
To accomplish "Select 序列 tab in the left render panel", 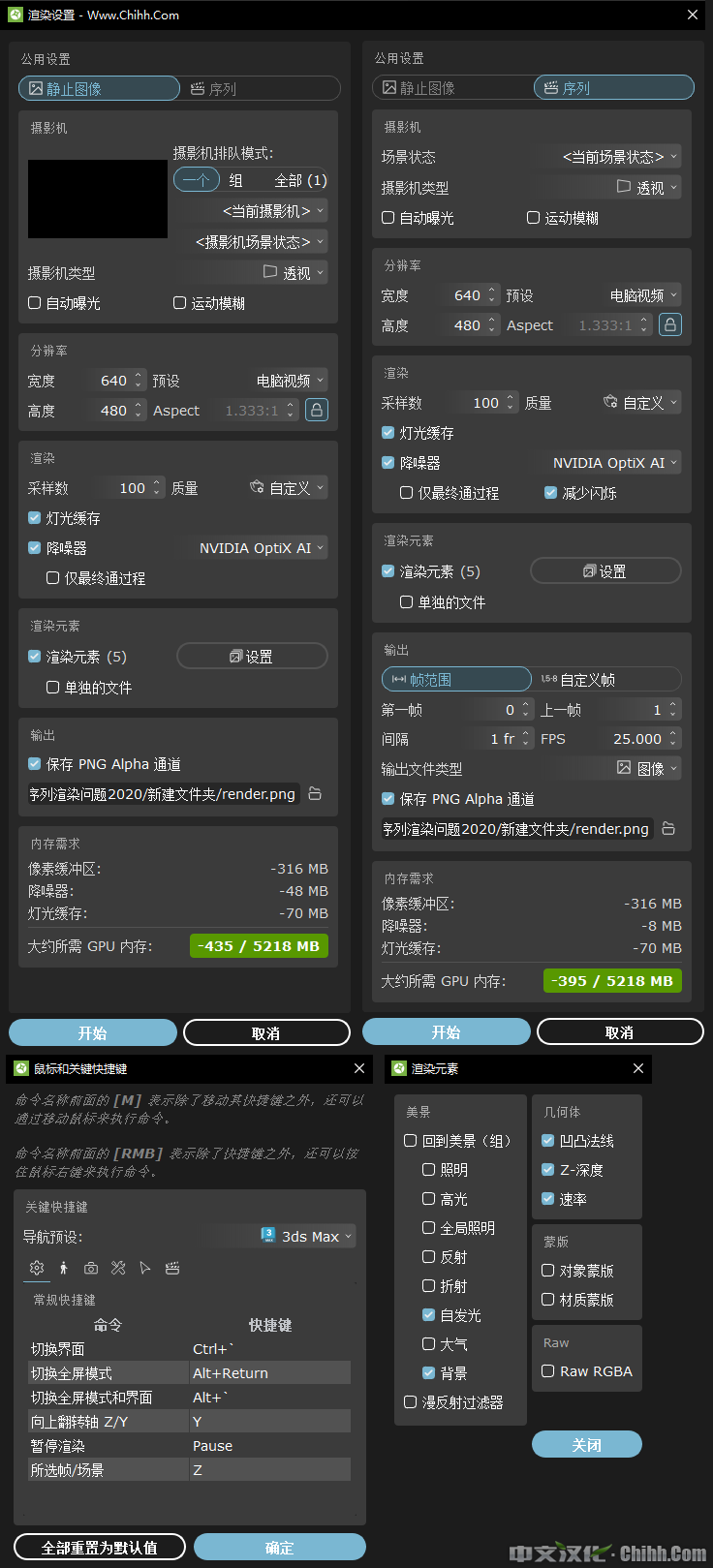I will pos(260,89).
